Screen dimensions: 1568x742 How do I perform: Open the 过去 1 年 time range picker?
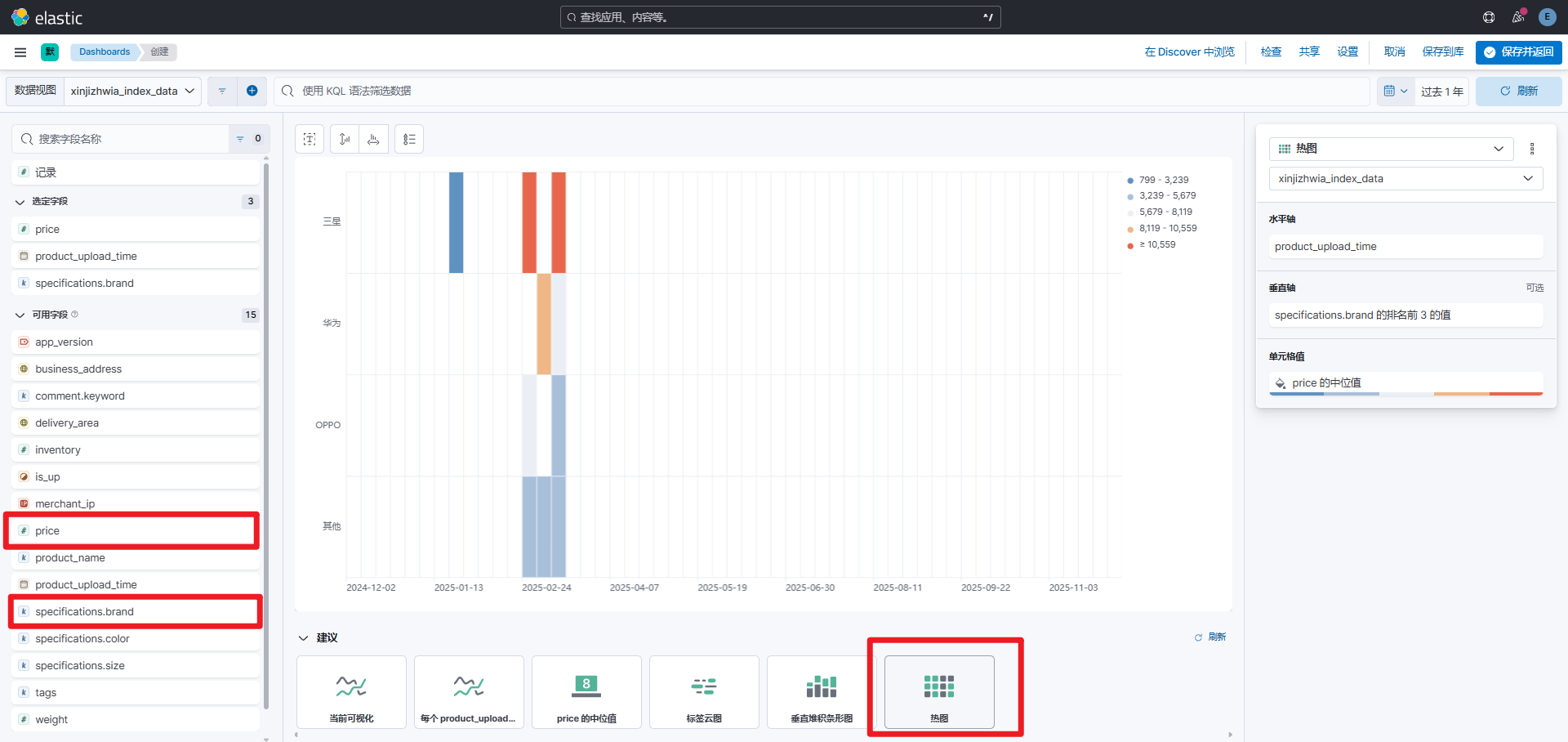click(x=1442, y=91)
